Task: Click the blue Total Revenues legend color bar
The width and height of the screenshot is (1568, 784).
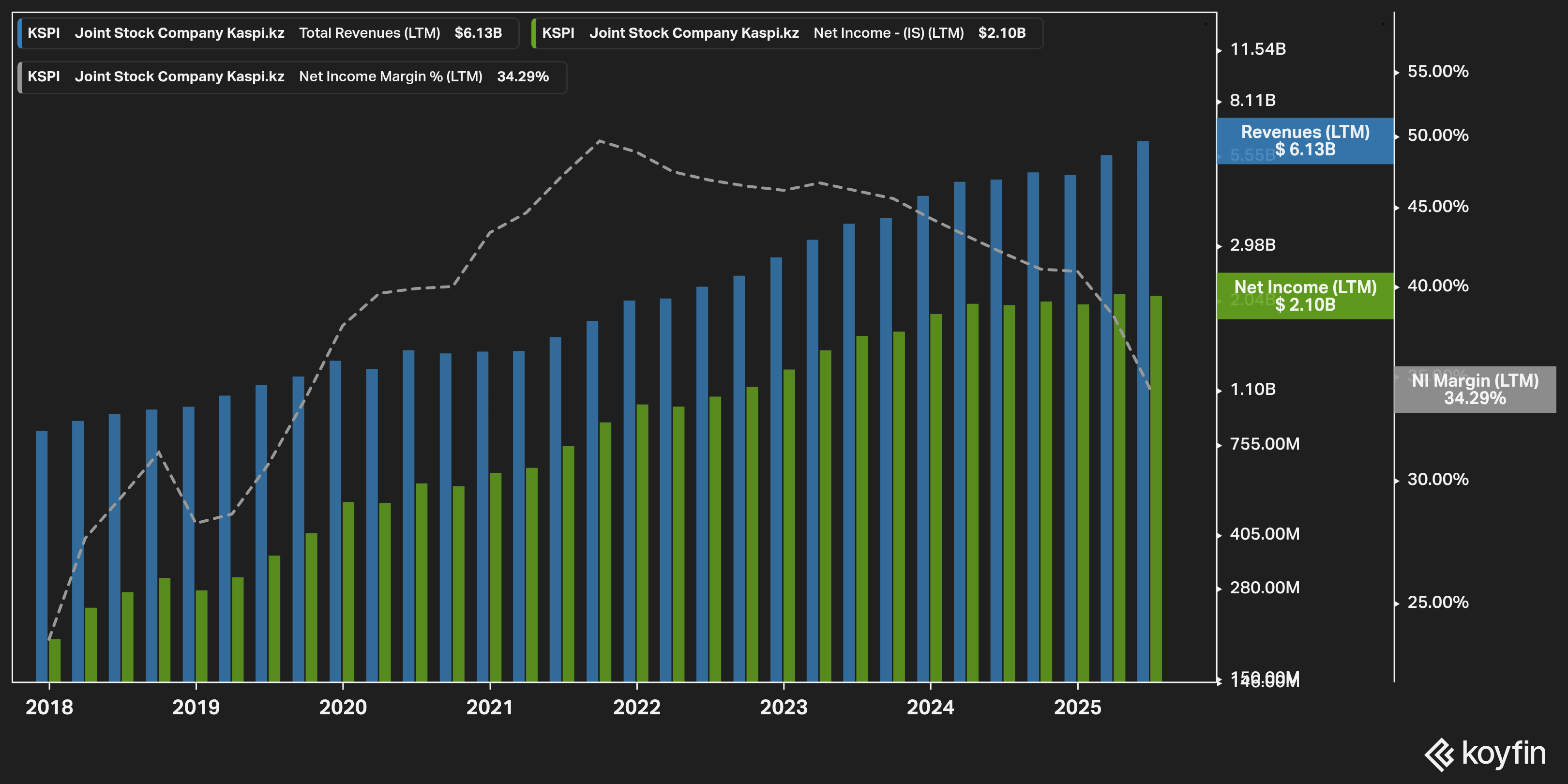Action: 20,33
